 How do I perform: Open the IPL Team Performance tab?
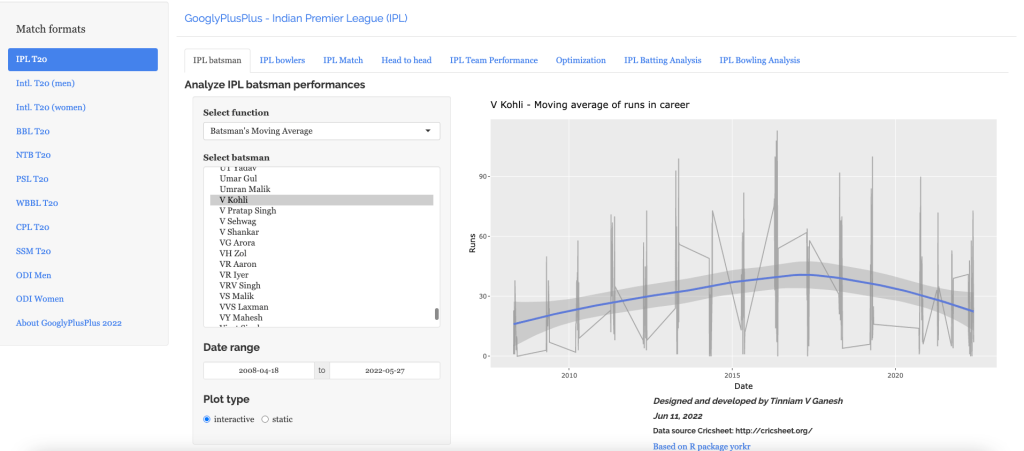pyautogui.click(x=493, y=60)
